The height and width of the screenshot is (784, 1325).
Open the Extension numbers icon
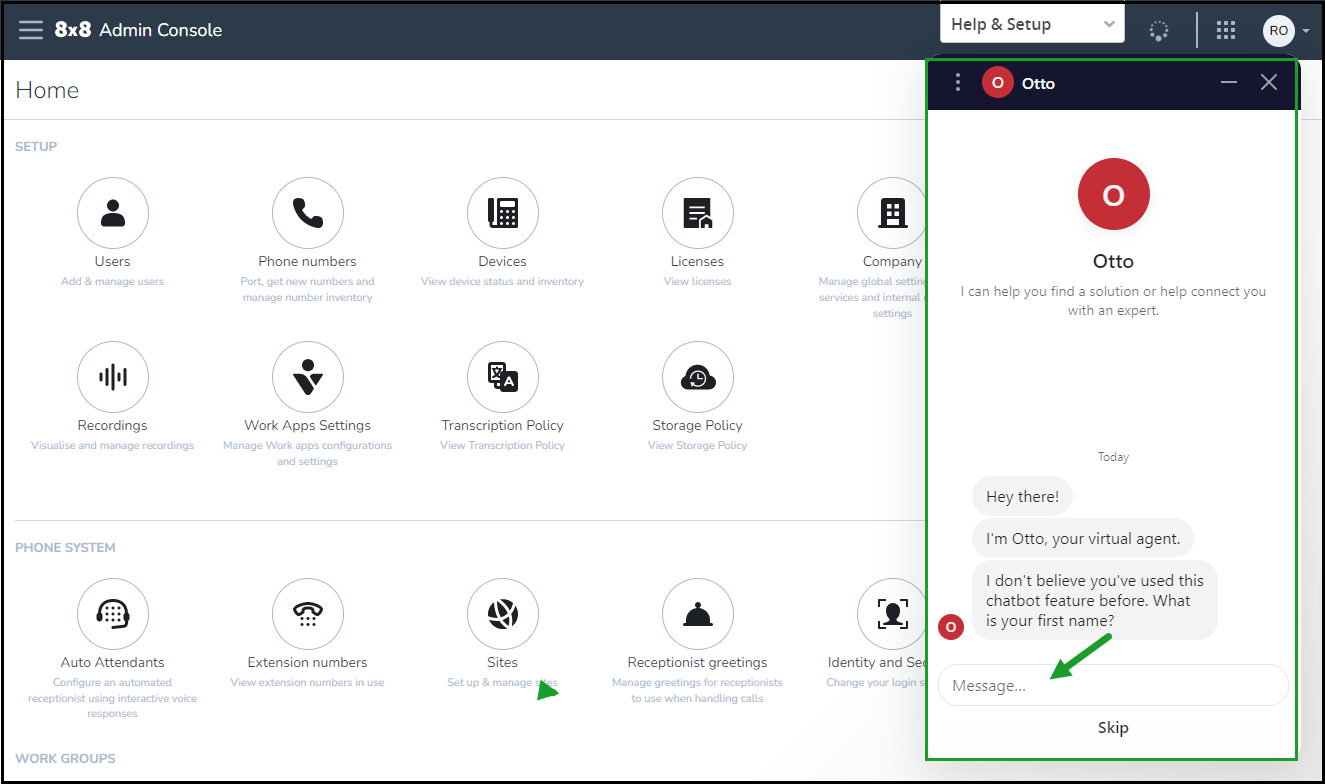[308, 614]
